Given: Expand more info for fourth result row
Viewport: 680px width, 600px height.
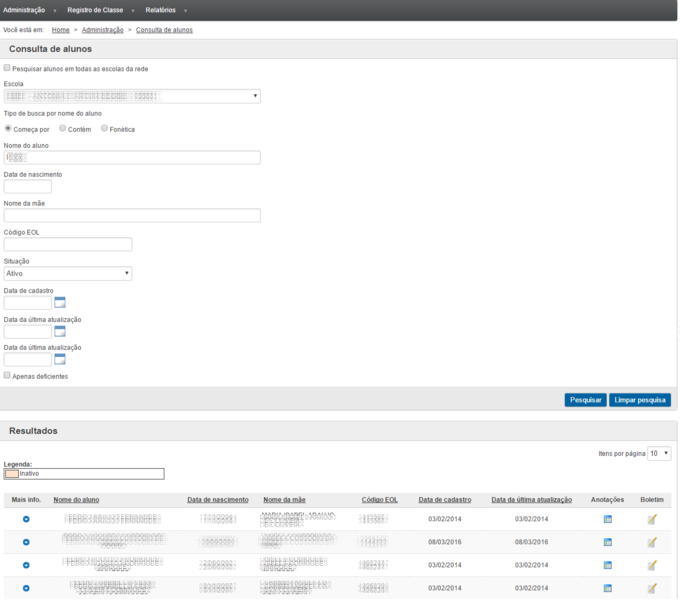Looking at the screenshot, I should click(x=26, y=588).
